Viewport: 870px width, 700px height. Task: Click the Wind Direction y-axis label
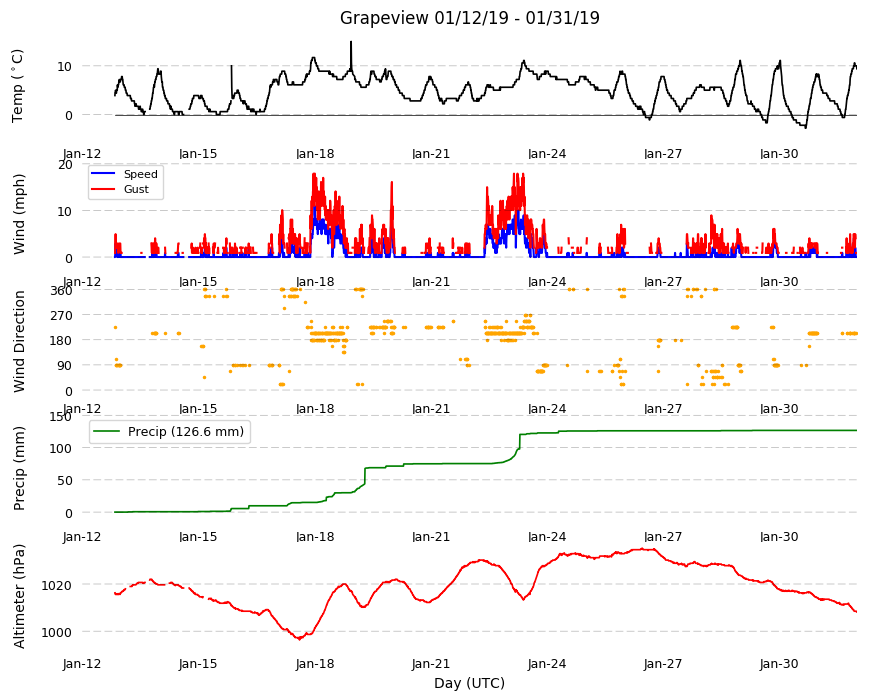(19, 341)
